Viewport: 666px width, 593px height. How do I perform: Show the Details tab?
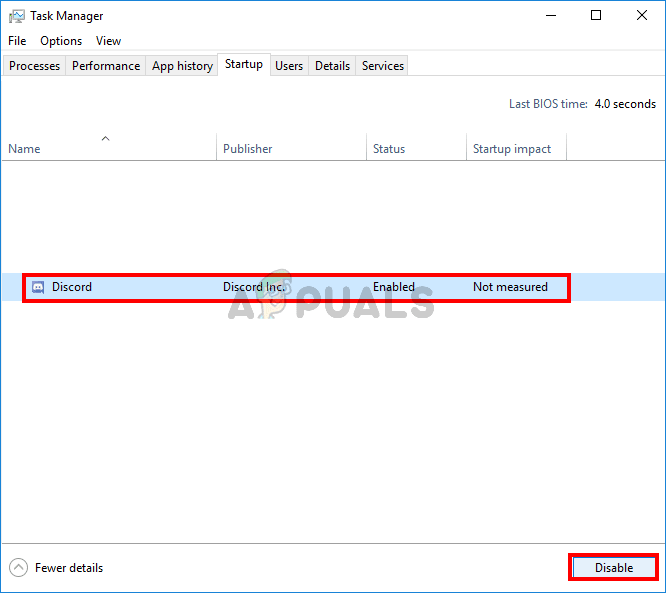(x=332, y=66)
